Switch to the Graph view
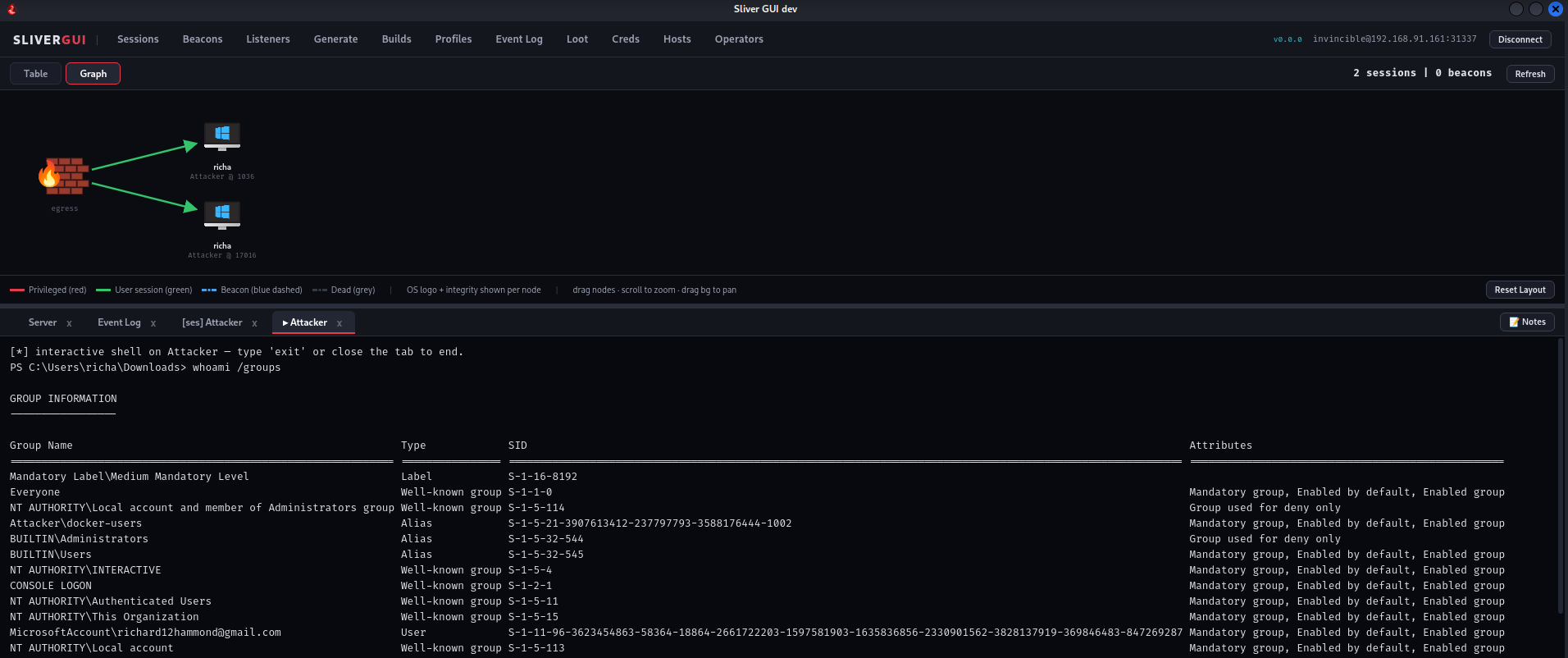Viewport: 1568px width, 658px height. tap(93, 74)
